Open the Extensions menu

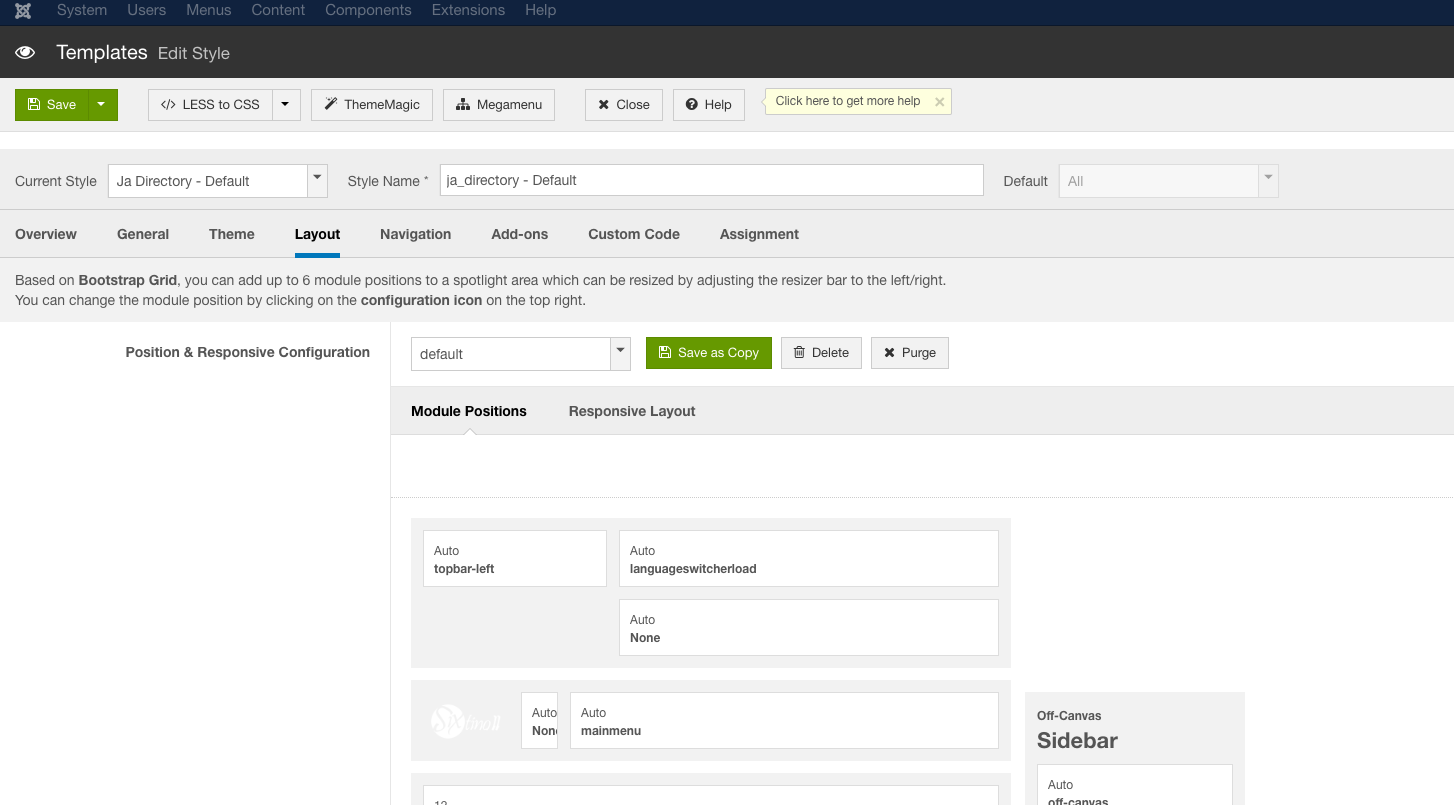pyautogui.click(x=468, y=10)
